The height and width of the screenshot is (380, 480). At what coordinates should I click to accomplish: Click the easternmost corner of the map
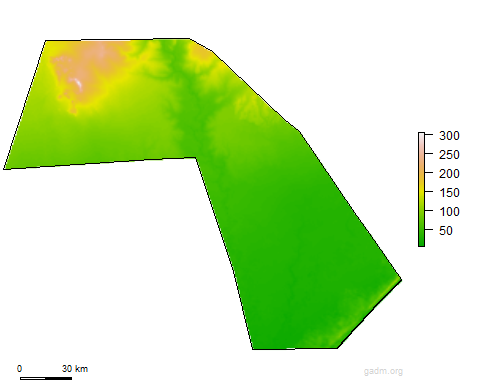click(401, 279)
